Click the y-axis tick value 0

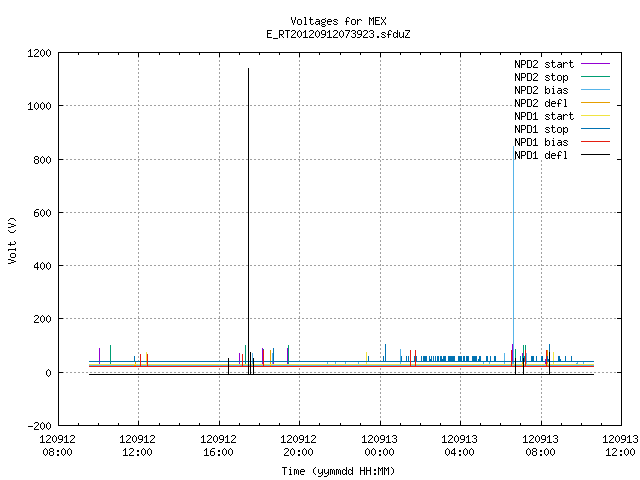[49, 373]
